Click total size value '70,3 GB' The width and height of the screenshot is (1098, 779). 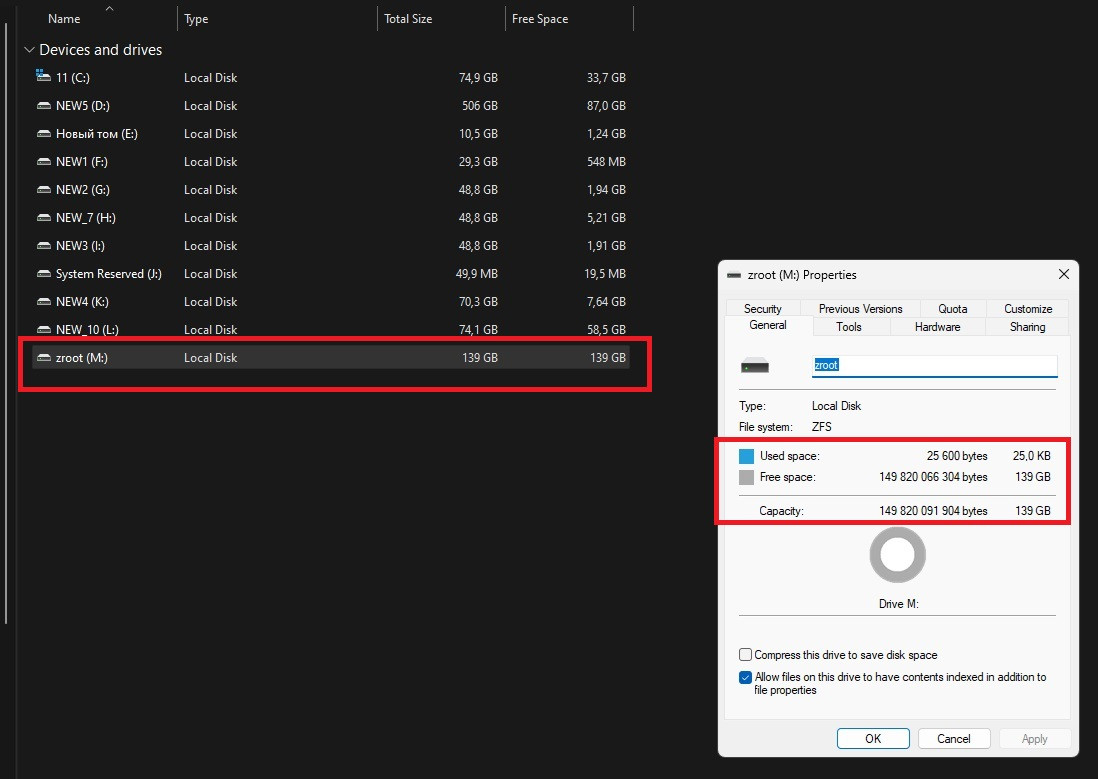coord(478,302)
